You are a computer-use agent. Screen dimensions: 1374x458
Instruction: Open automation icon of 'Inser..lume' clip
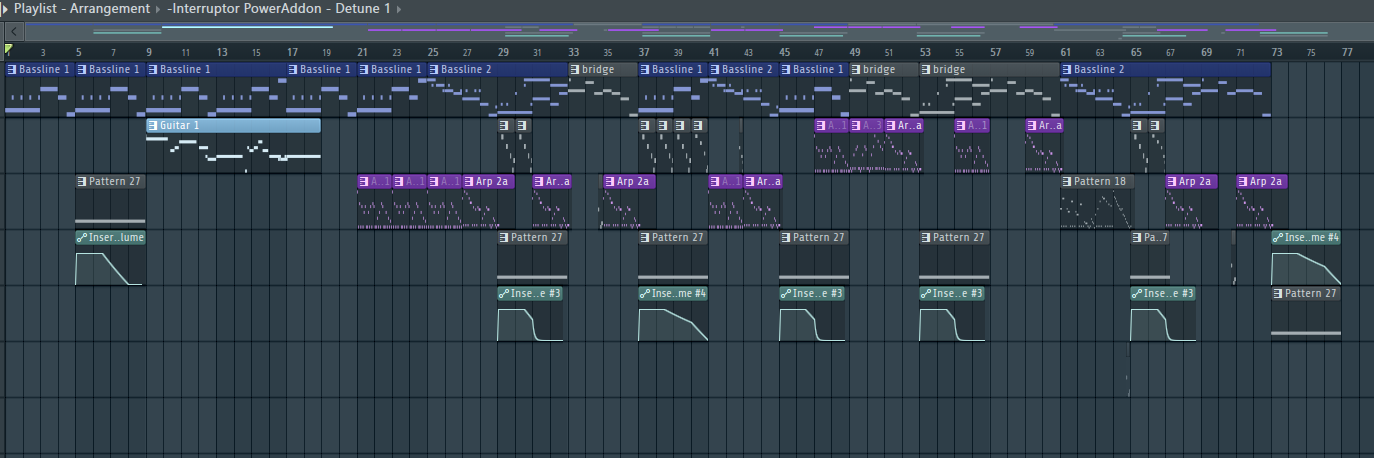[82, 238]
